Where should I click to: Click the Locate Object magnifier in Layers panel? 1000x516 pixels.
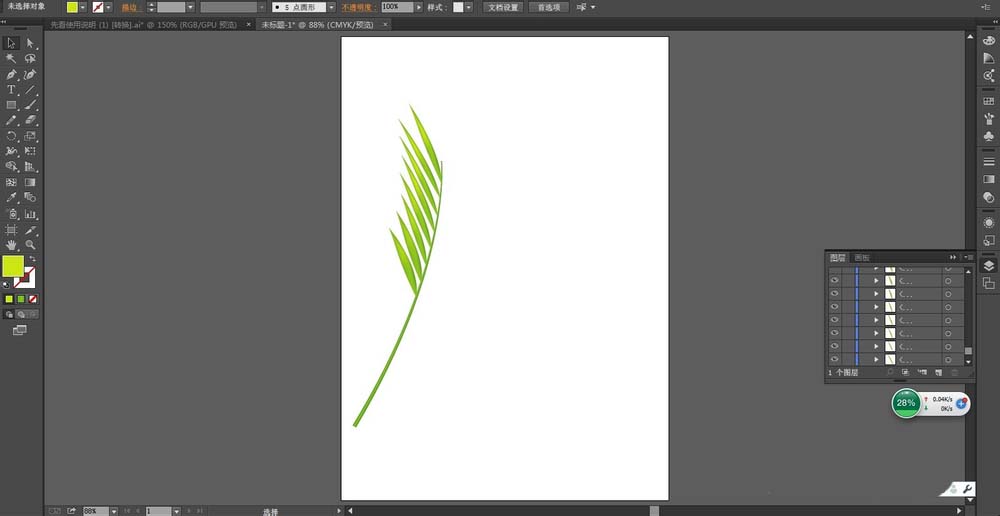[x=890, y=372]
